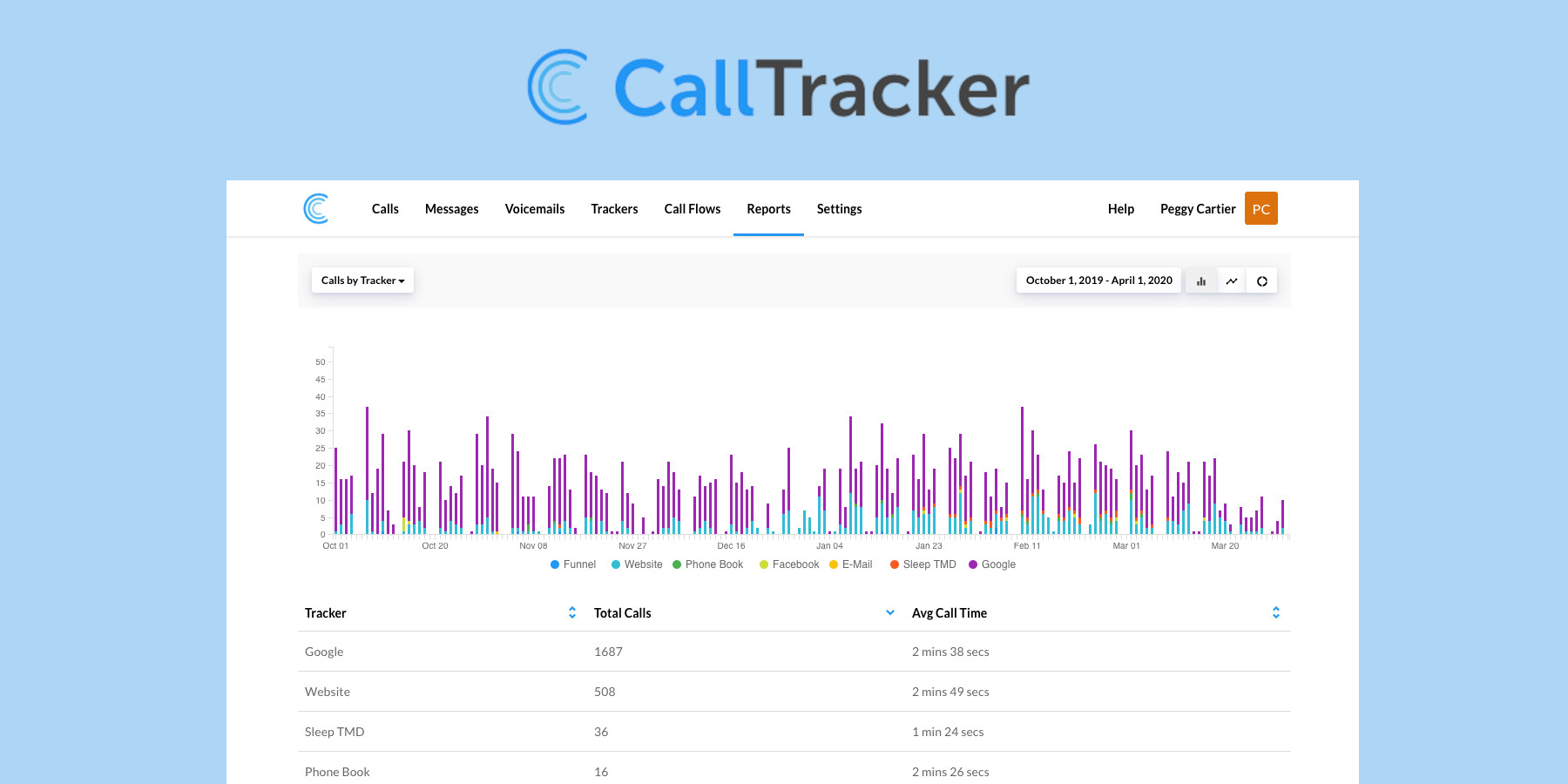Click the Peggy Cartier account name
This screenshot has height=784, width=1568.
[x=1198, y=208]
